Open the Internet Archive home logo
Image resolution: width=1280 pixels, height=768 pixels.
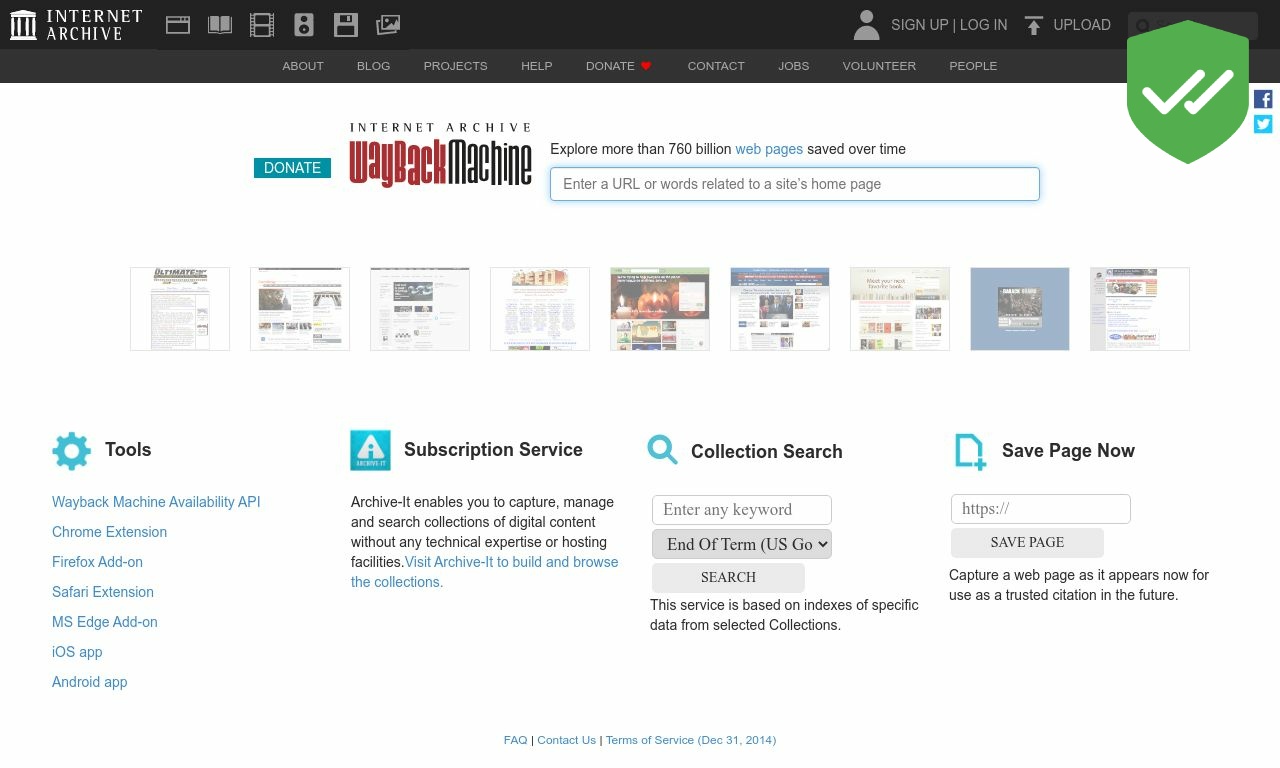[76, 25]
